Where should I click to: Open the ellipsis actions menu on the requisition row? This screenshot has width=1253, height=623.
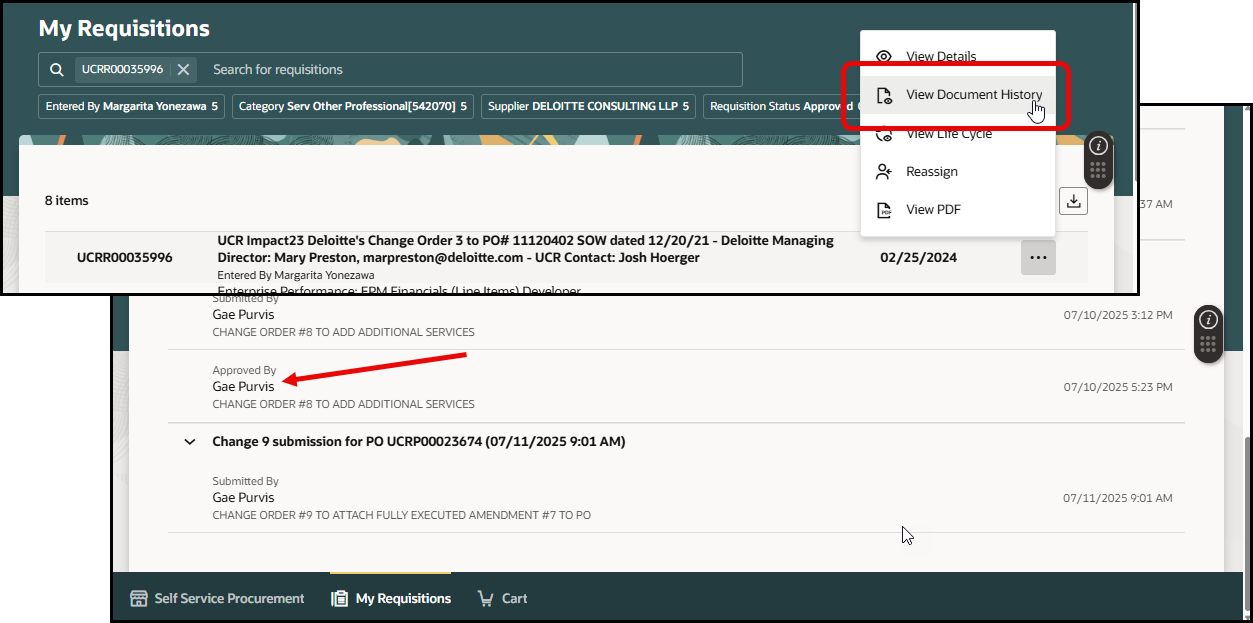1038,257
